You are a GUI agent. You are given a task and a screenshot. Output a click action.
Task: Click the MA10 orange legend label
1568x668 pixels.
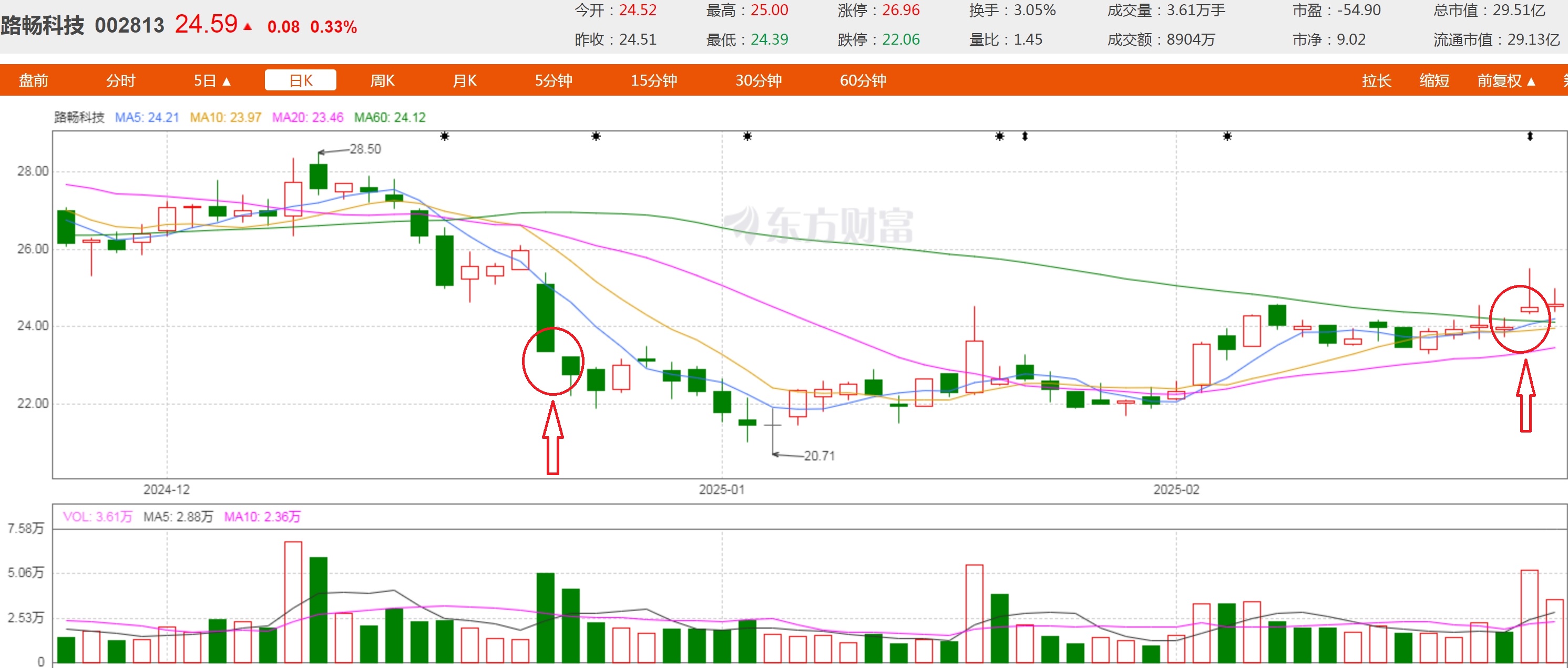click(225, 117)
